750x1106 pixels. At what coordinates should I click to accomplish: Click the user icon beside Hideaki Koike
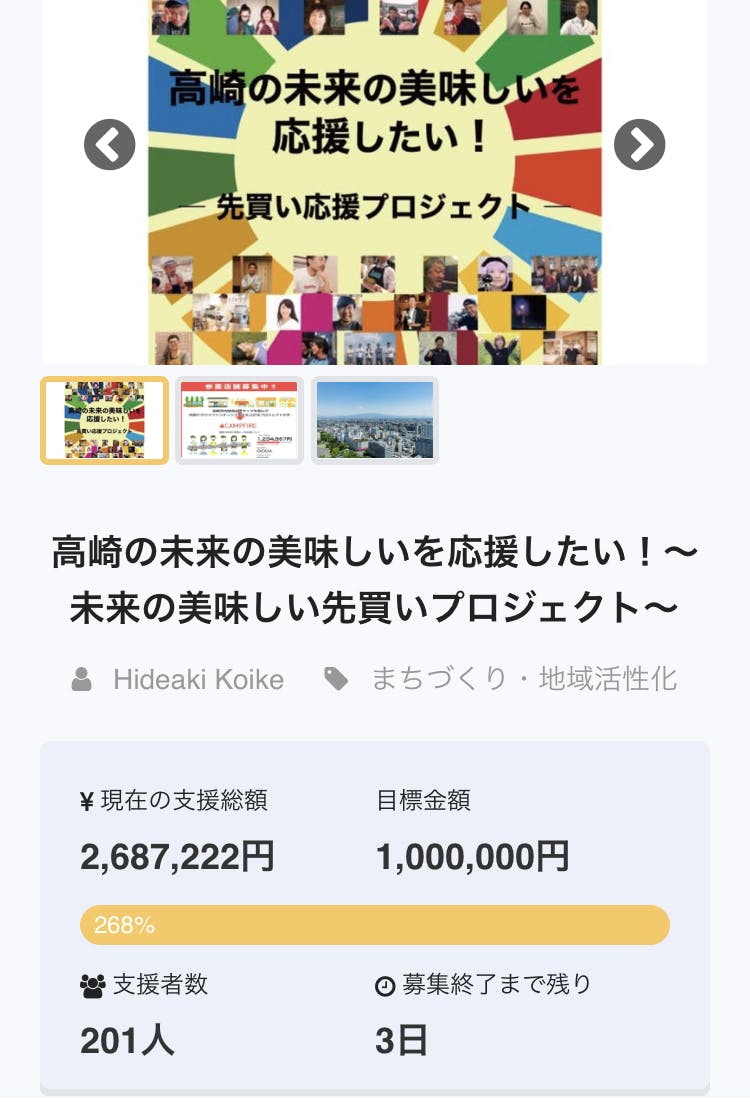pos(82,680)
